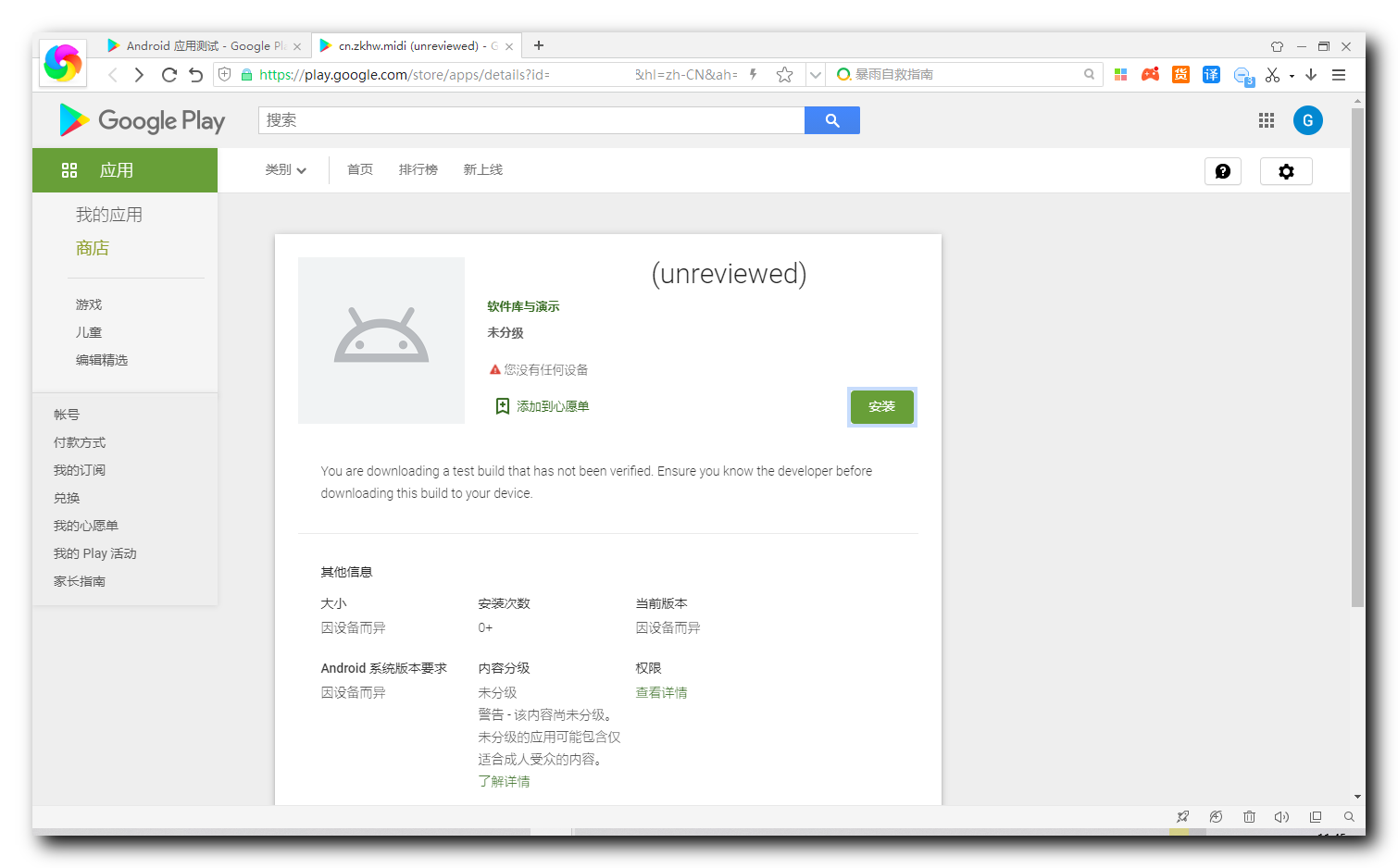Open the settings gear button

pos(1286,171)
